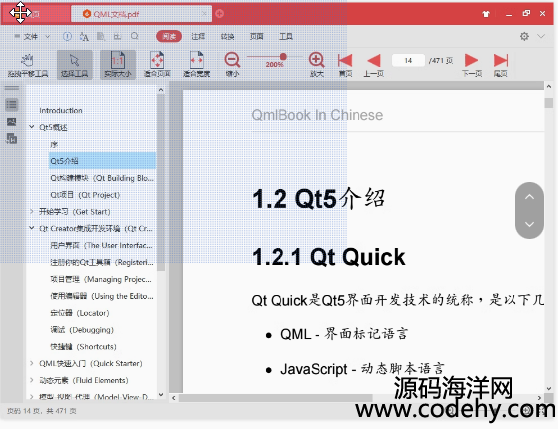The height and width of the screenshot is (429, 560).
Task: Collapse the Qt Creator集成开发环境 node
Action: tap(32, 228)
